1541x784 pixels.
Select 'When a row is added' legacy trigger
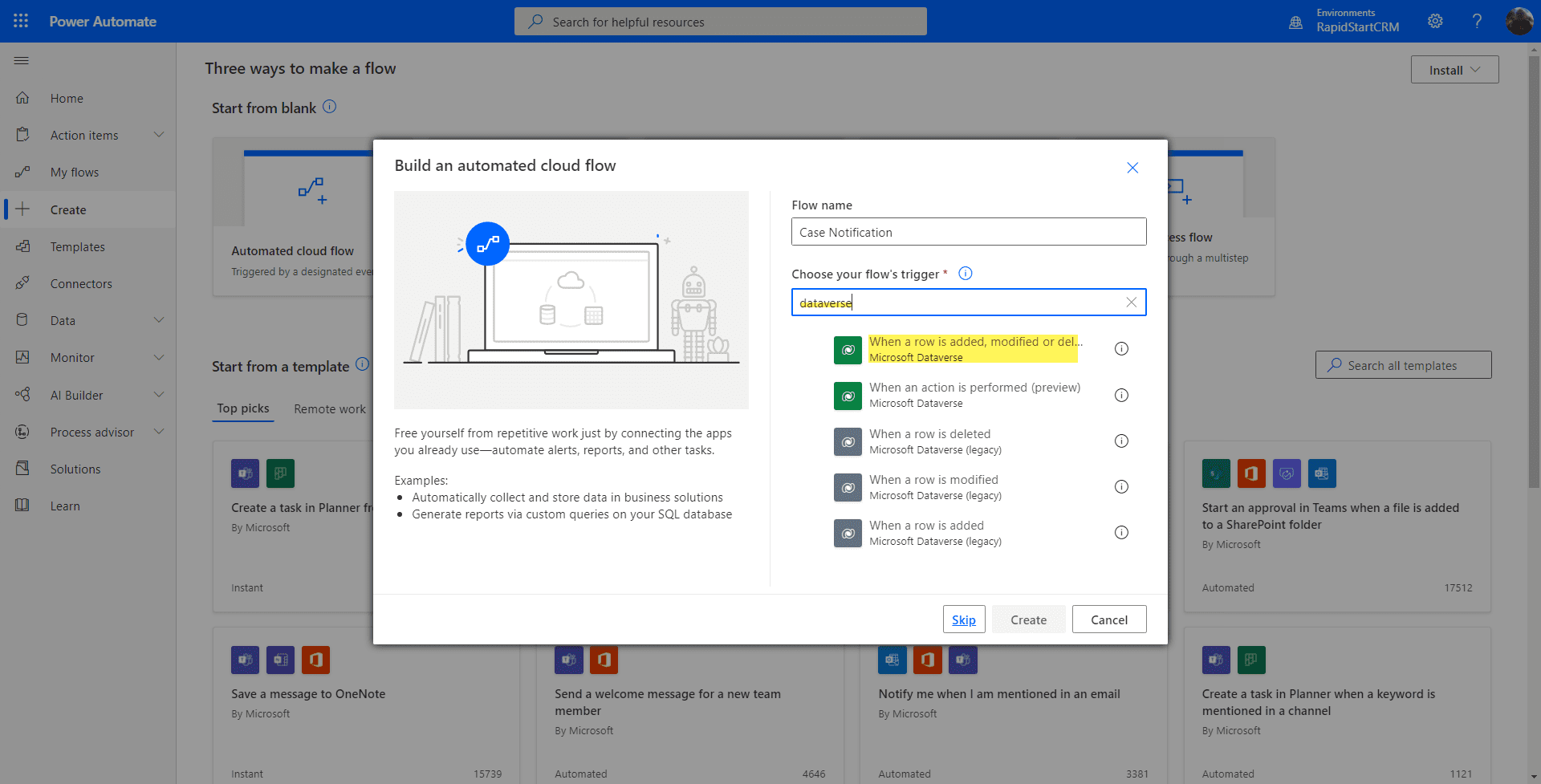[x=927, y=533]
